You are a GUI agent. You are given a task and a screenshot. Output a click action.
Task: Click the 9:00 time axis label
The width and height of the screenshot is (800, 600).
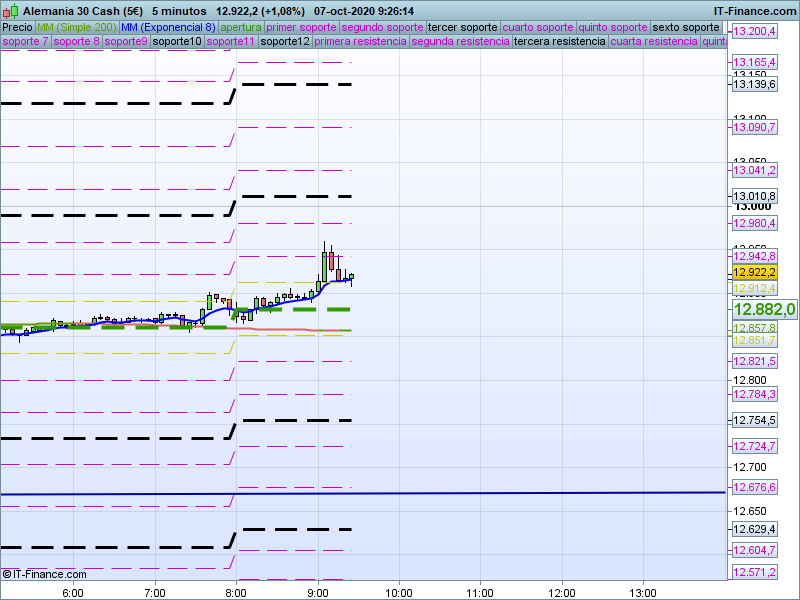coord(318,593)
